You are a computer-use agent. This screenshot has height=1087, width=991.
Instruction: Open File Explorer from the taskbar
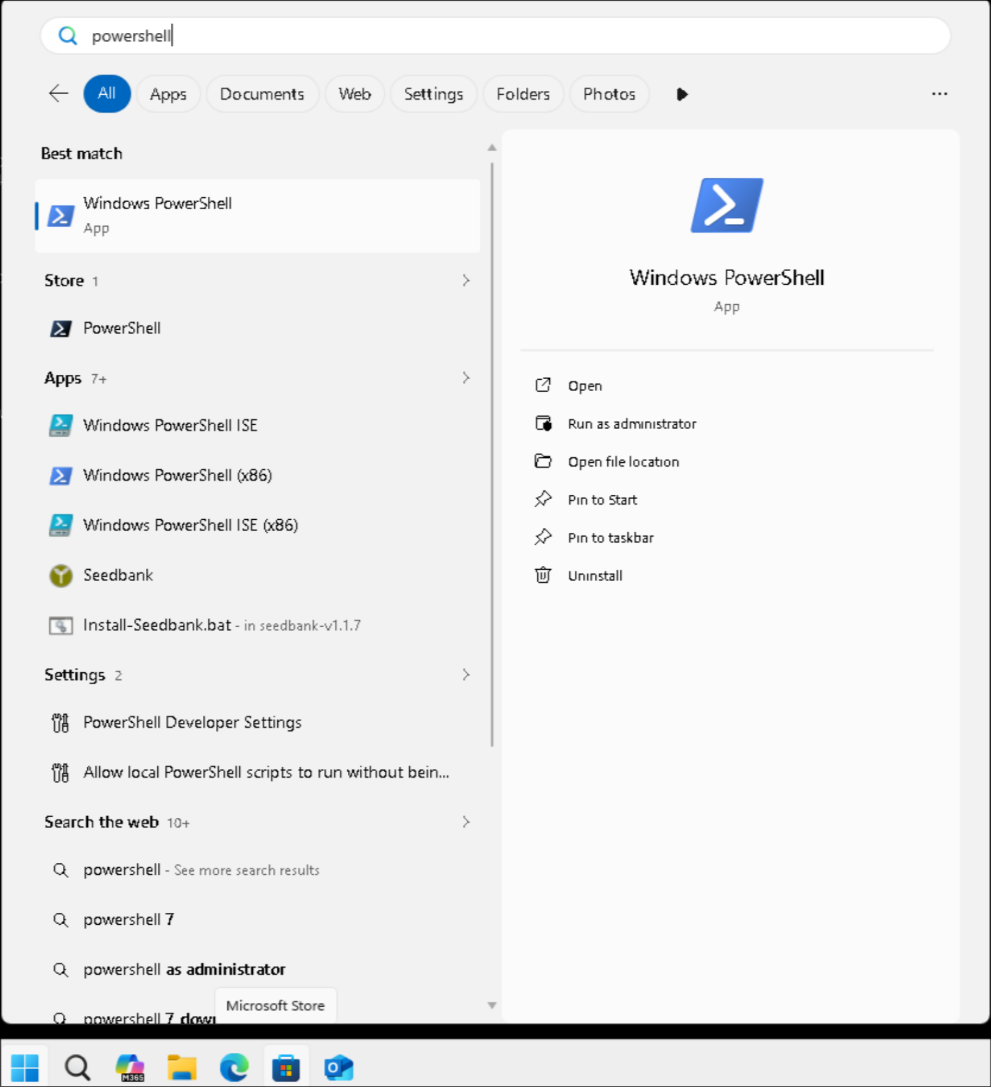(182, 1067)
